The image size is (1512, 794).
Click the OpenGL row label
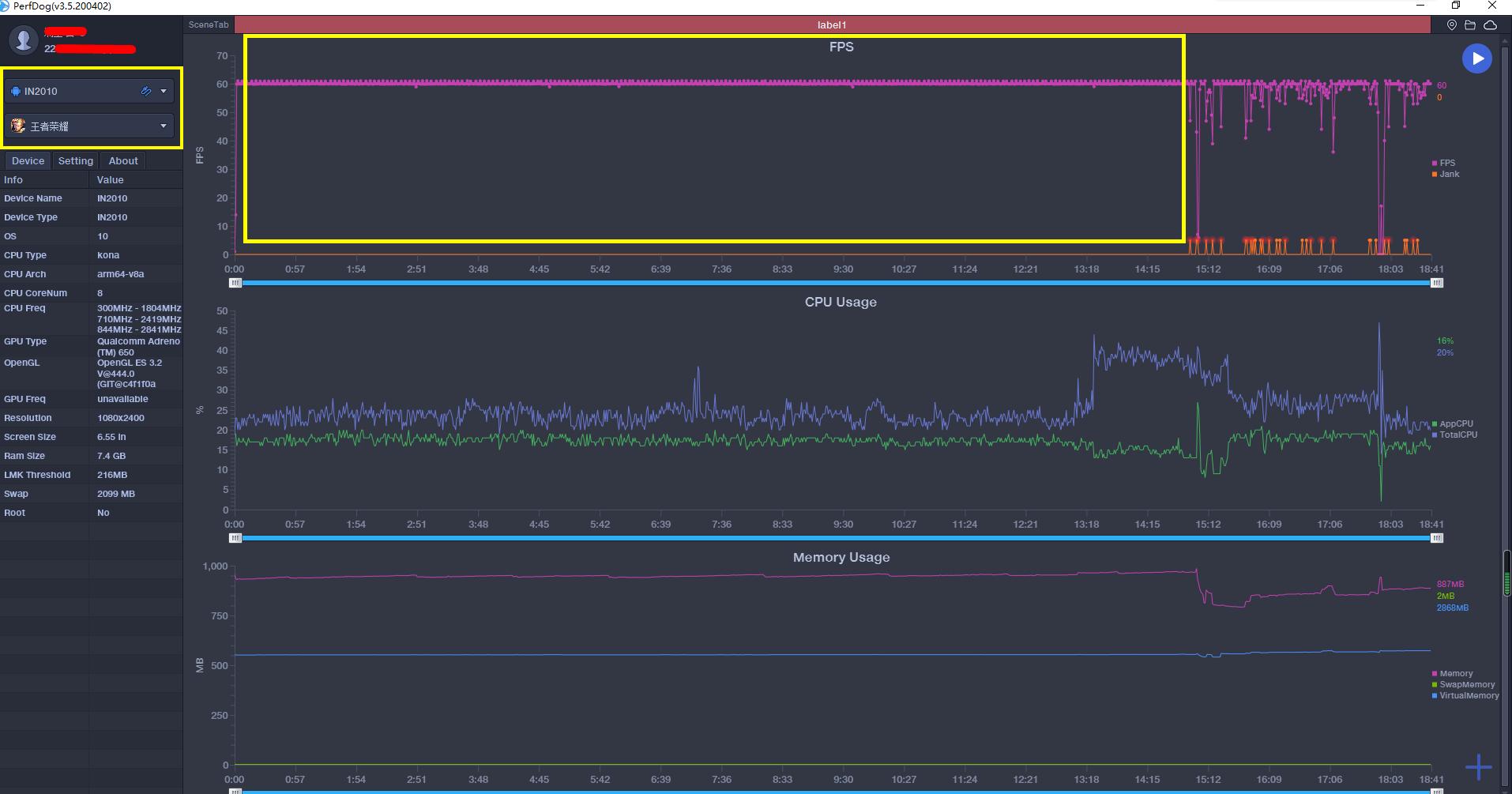pos(21,363)
